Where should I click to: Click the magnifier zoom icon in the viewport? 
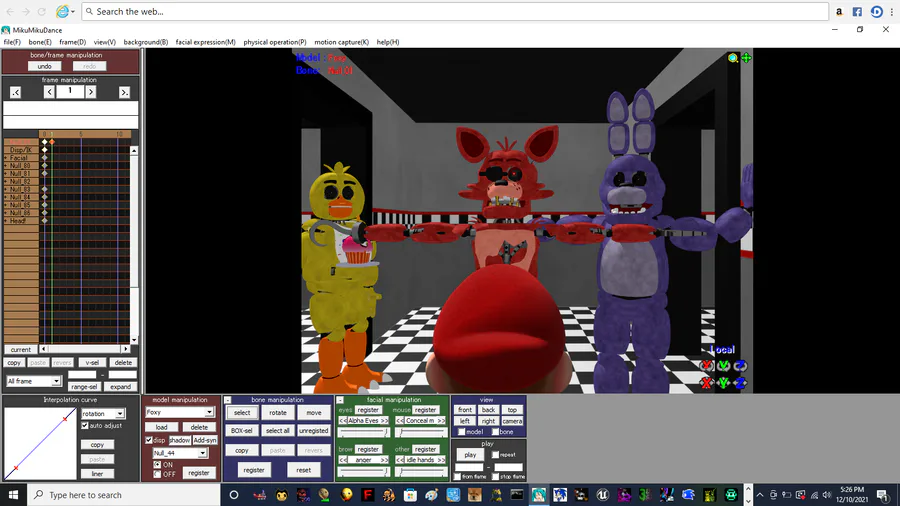tap(732, 58)
